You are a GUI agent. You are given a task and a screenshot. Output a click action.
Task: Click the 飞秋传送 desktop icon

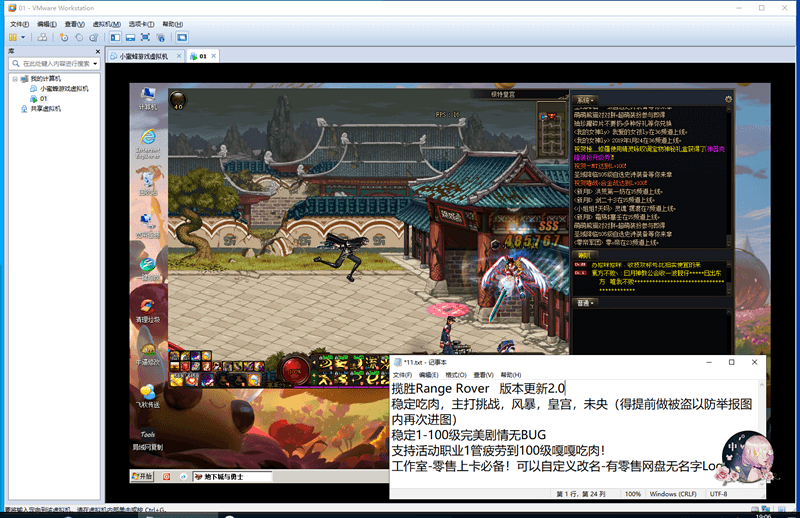click(x=148, y=396)
